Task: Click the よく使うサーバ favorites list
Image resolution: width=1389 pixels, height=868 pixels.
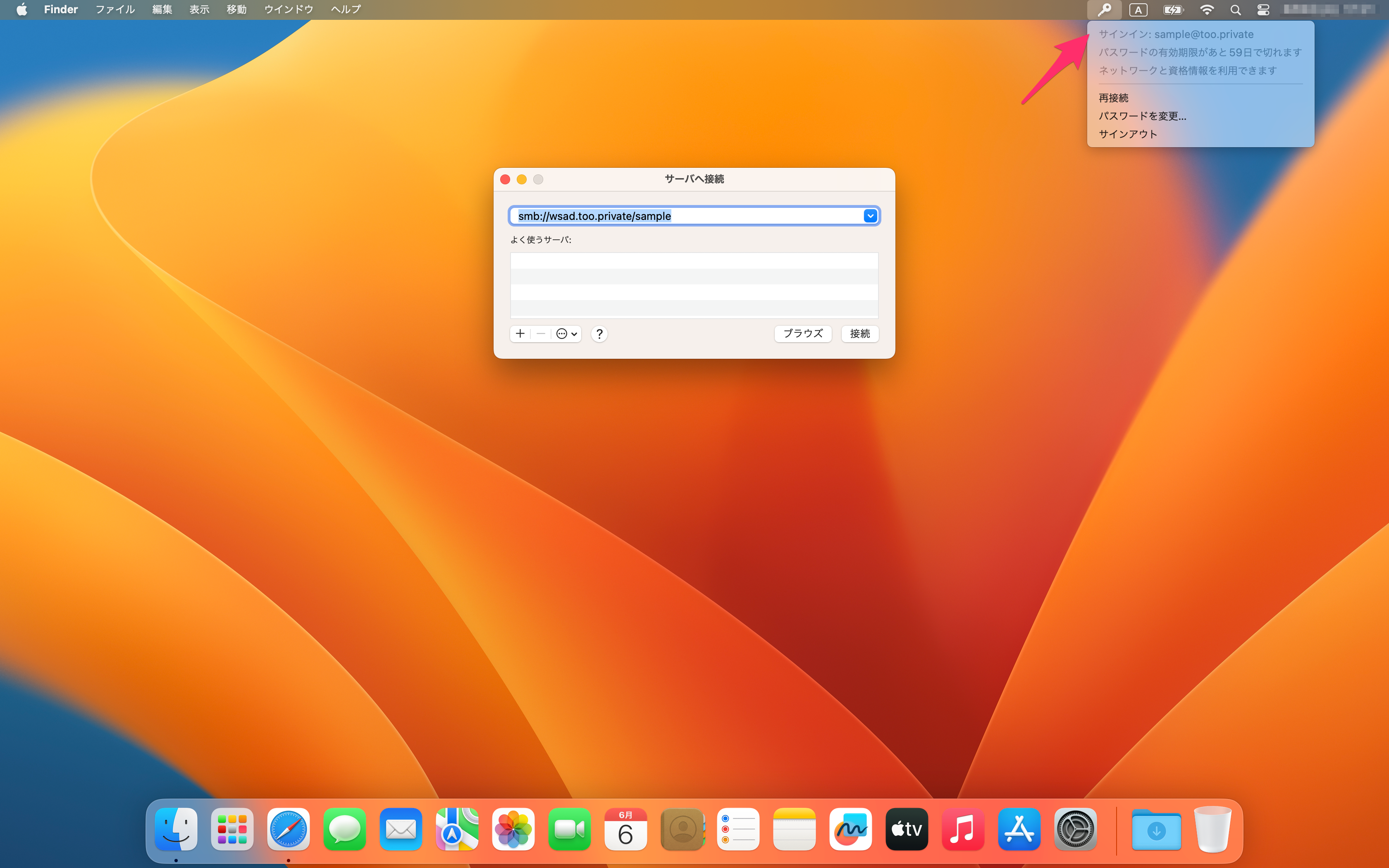Action: click(x=694, y=285)
